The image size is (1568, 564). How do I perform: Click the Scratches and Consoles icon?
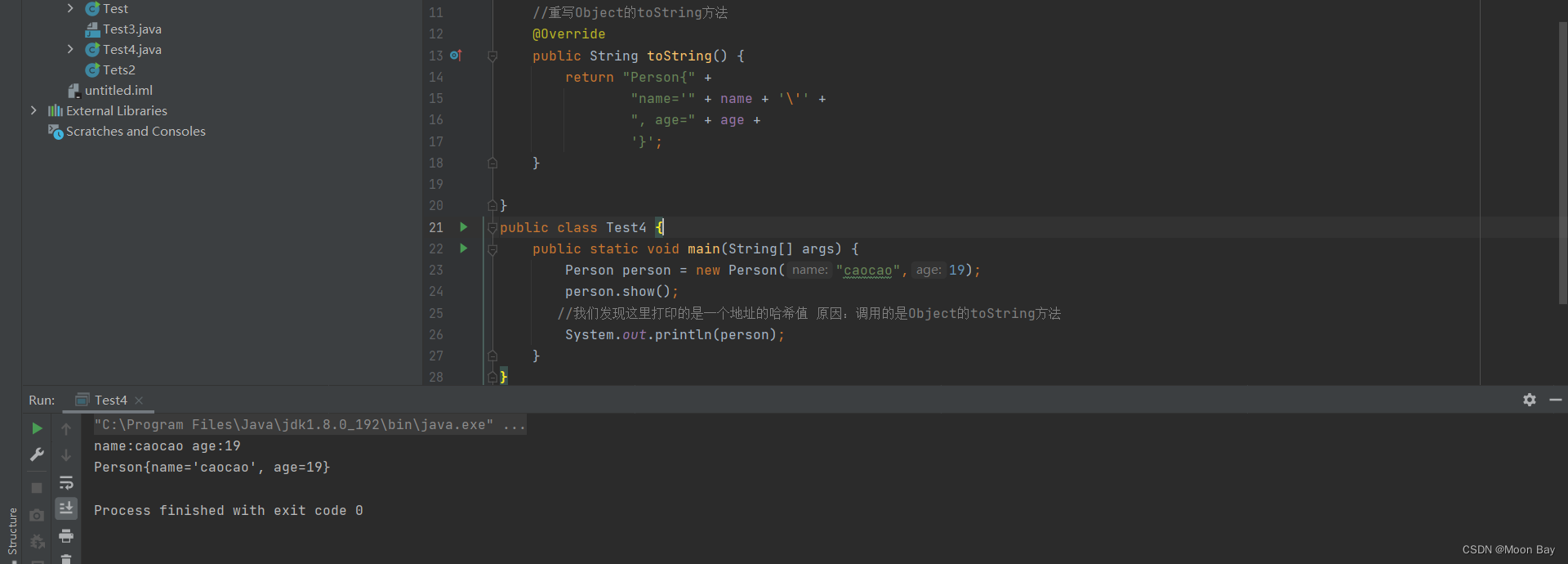click(55, 131)
